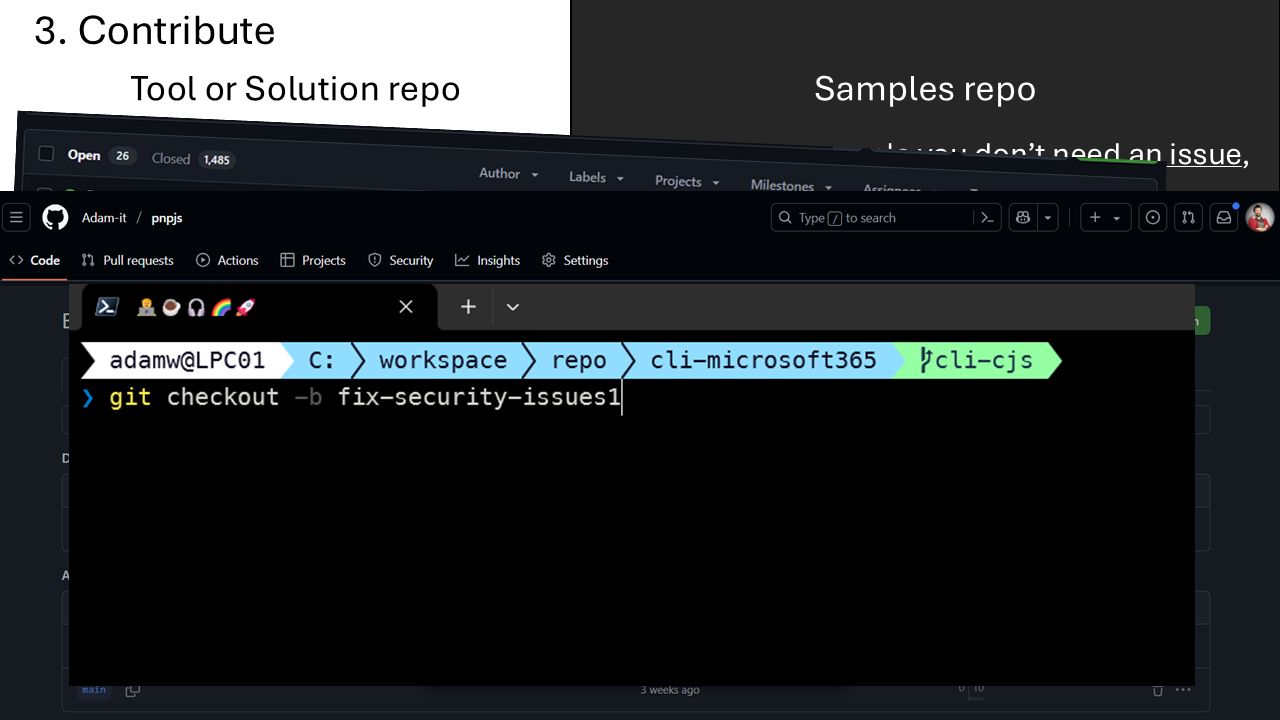Open the Milestones filter dropdown

[791, 186]
